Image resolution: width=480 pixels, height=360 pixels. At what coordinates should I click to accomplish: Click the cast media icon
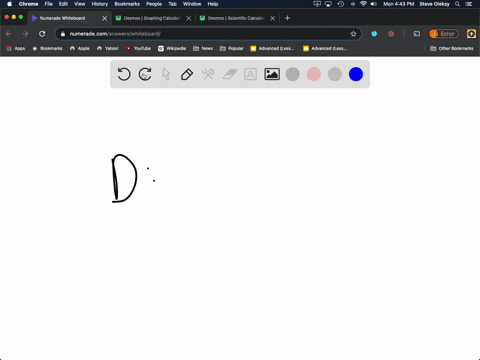click(417, 34)
